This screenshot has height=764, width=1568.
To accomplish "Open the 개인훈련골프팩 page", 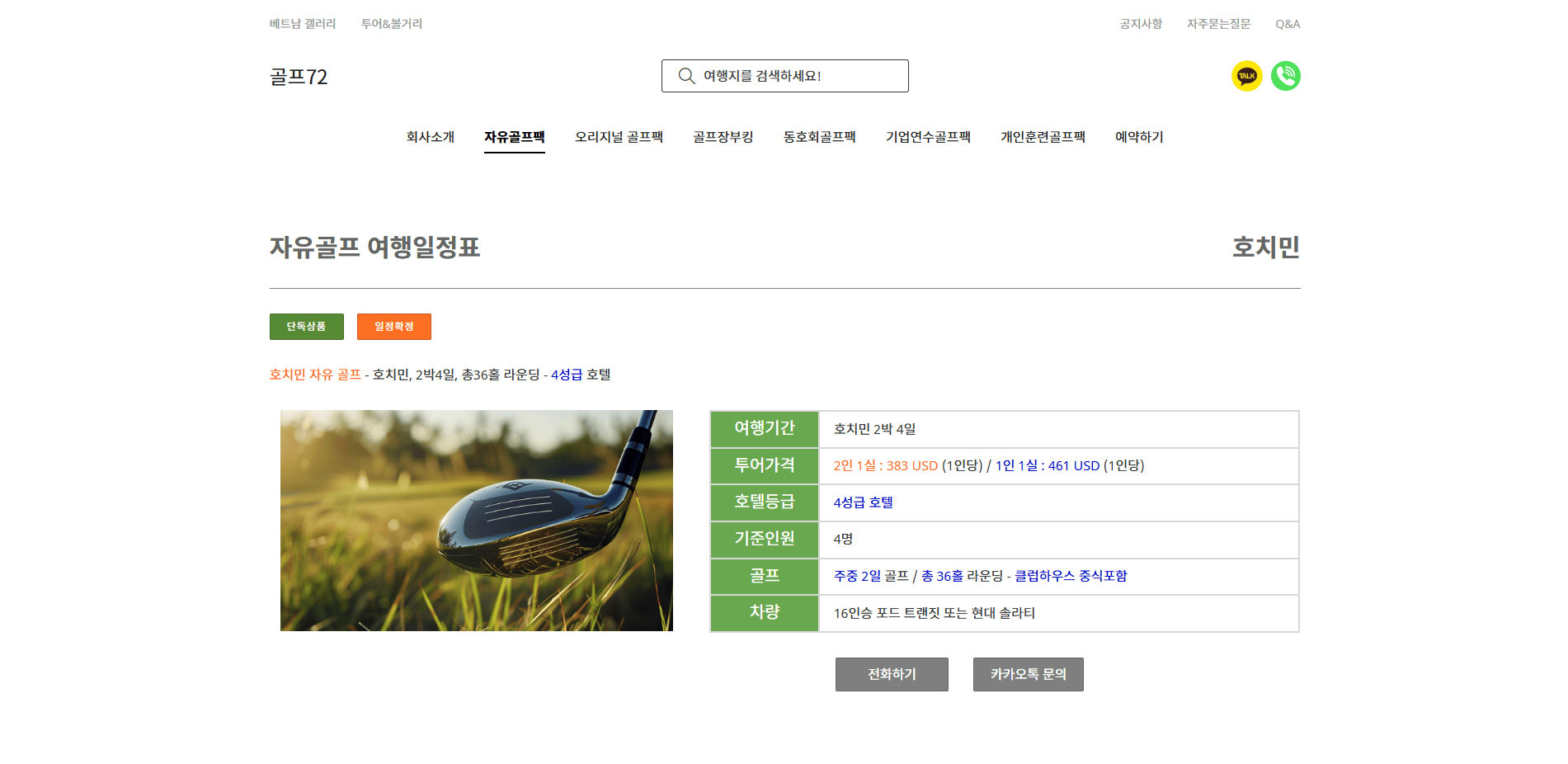I will point(1042,137).
